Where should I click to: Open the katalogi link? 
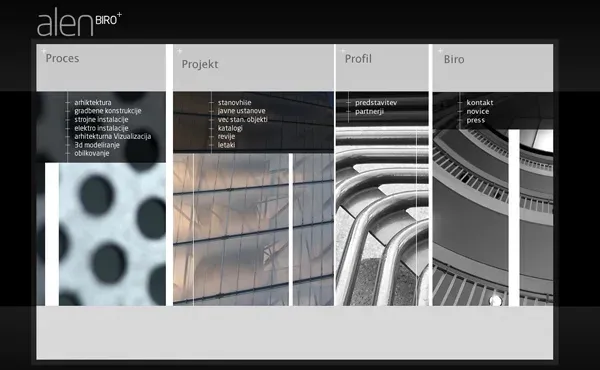pyautogui.click(x=230, y=128)
